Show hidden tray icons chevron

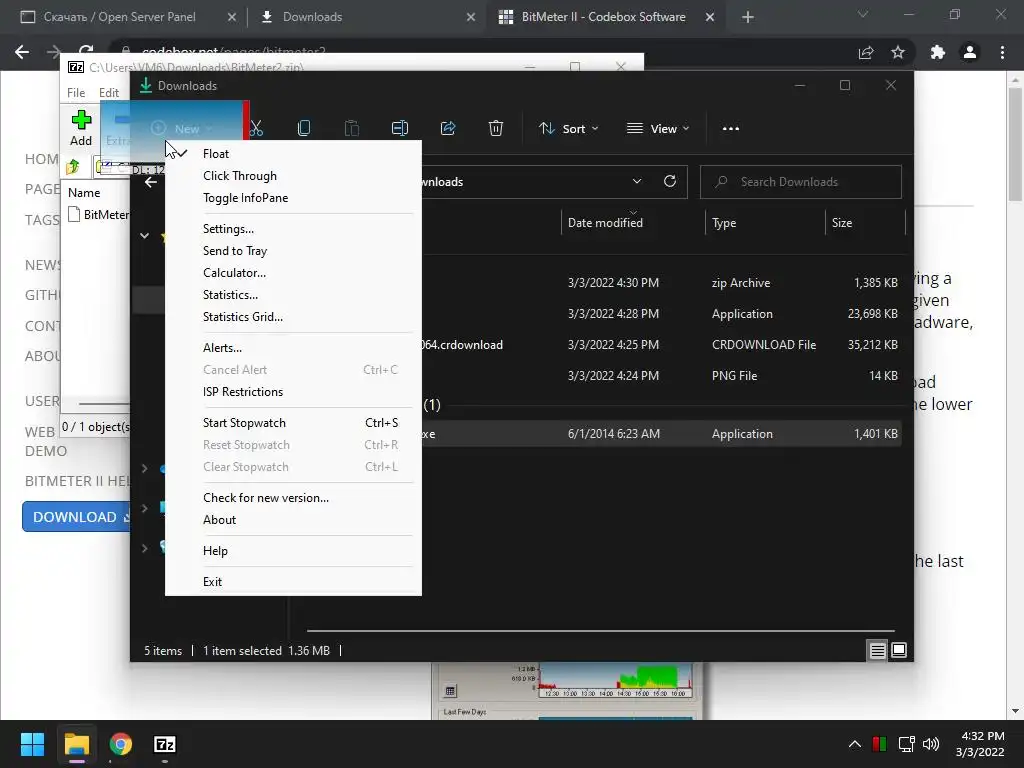[x=854, y=744]
